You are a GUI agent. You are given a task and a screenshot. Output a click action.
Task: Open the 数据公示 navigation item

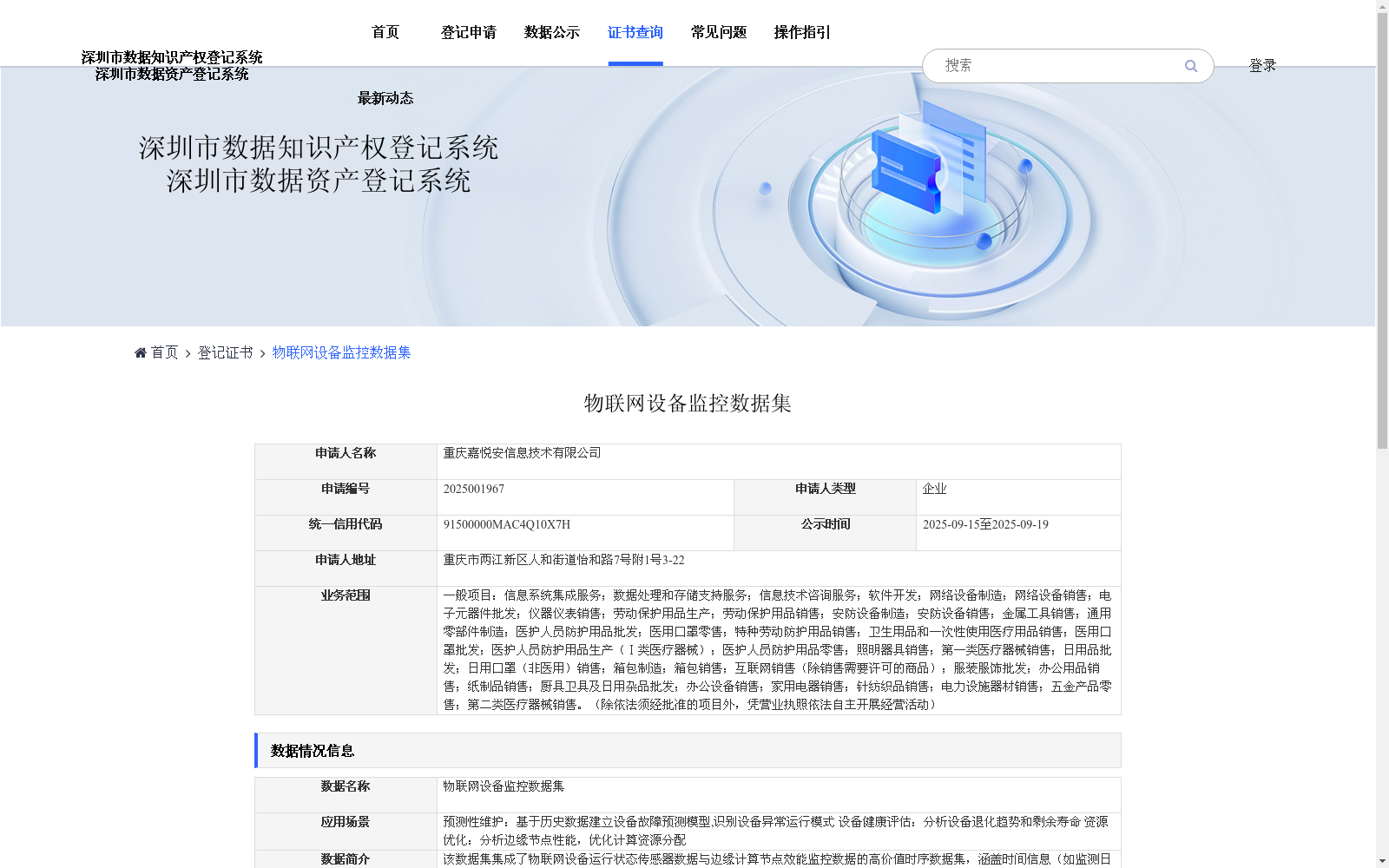click(x=552, y=32)
